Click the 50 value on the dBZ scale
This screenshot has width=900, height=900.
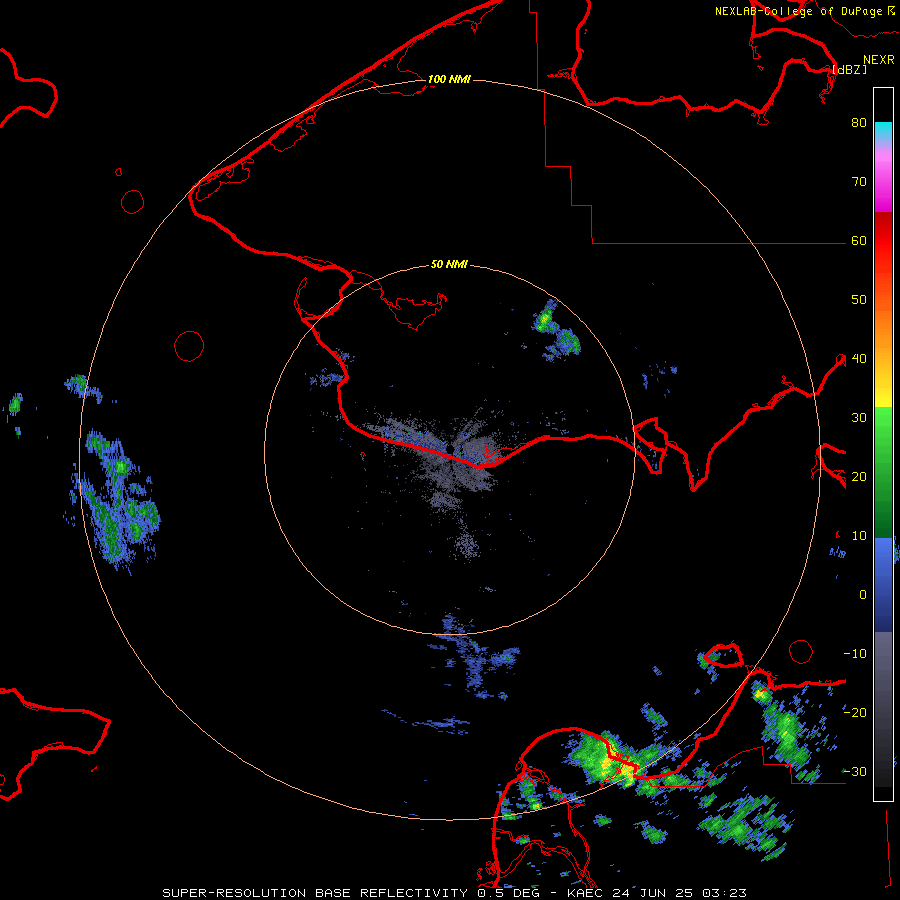click(859, 300)
